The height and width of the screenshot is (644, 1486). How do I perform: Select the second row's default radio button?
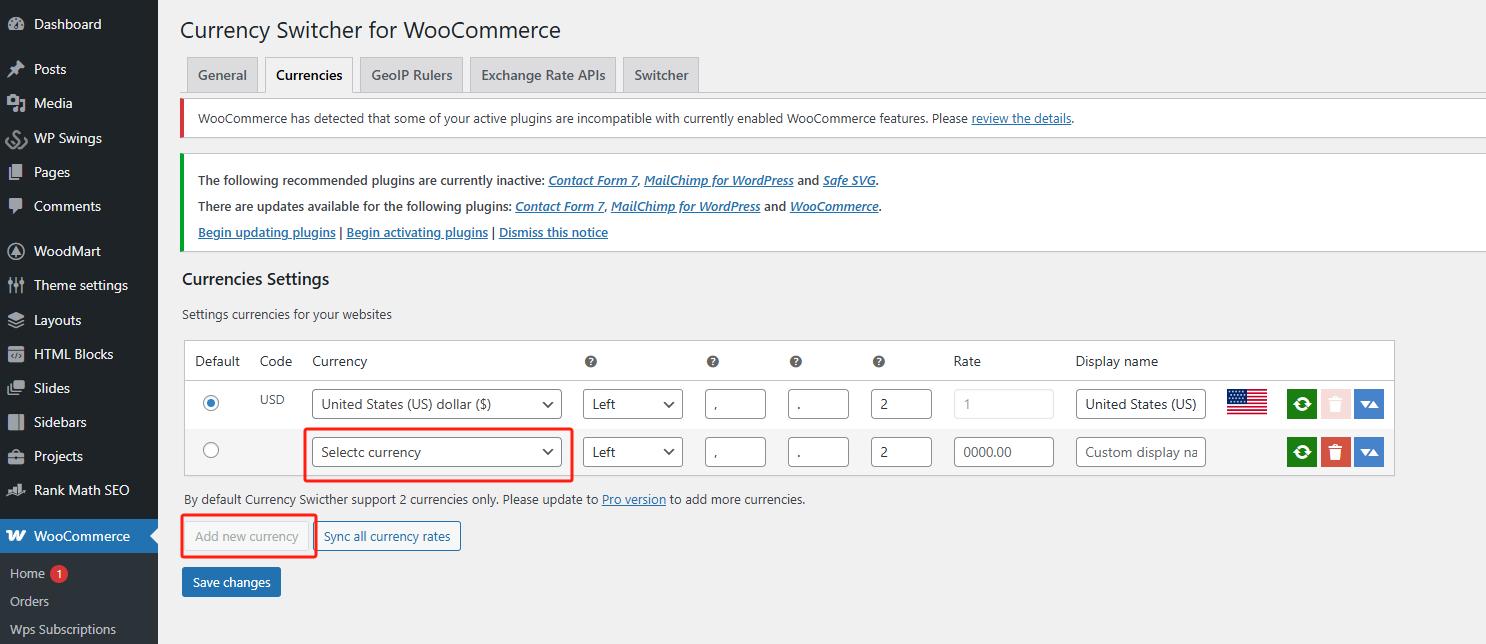coord(210,450)
